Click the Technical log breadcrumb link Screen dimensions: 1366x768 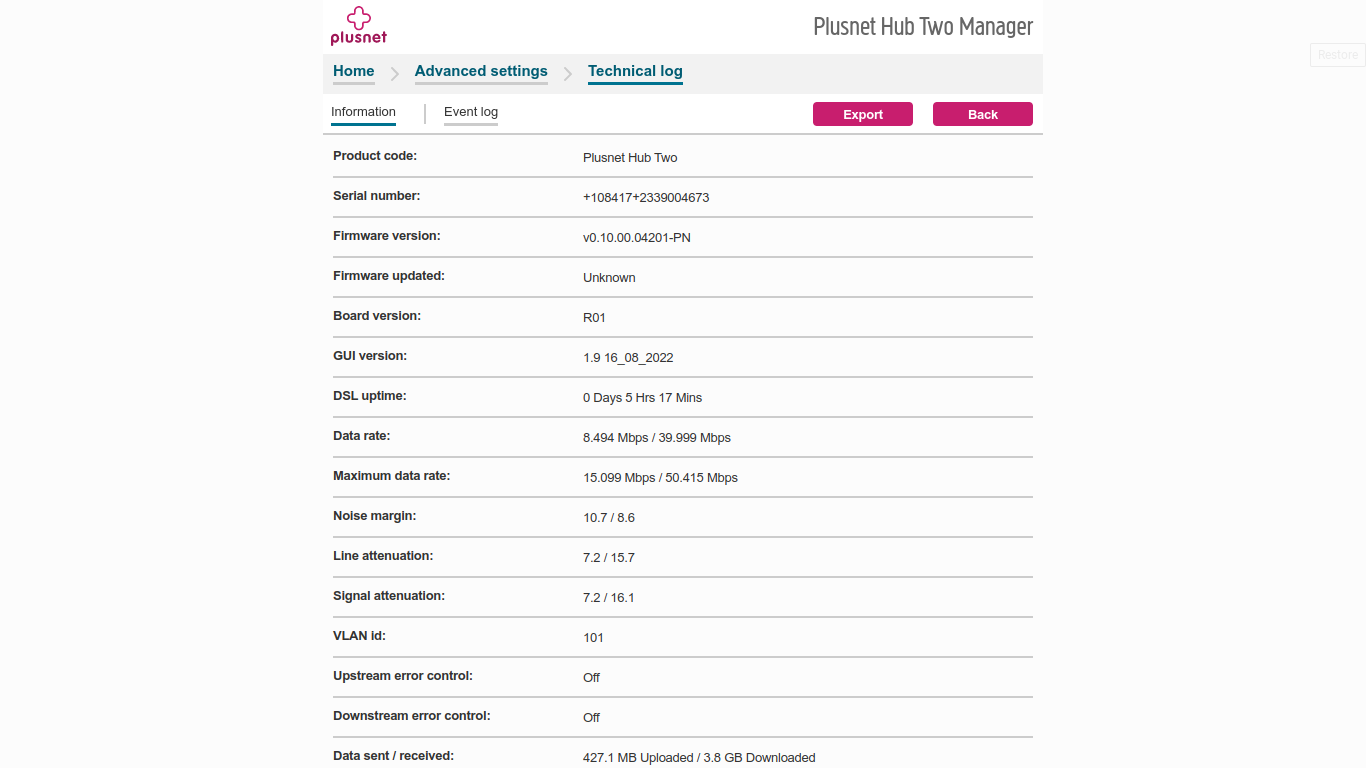635,71
